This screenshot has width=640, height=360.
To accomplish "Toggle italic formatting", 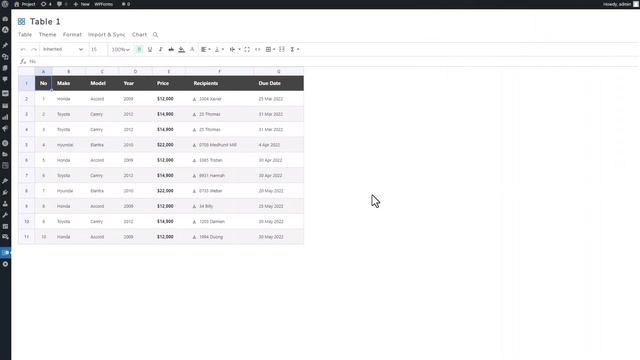I will (160, 49).
